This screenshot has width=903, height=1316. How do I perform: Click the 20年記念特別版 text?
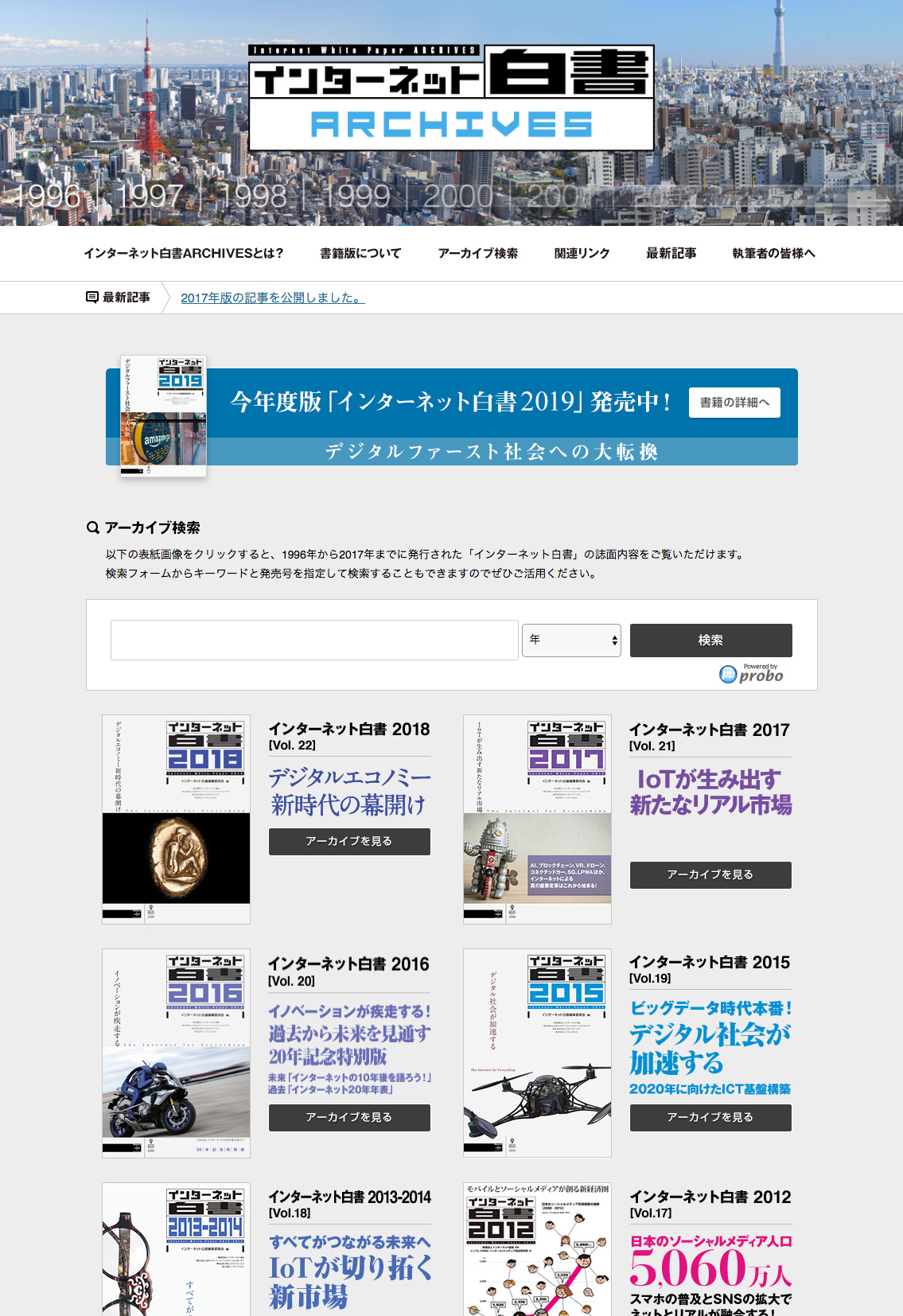(x=328, y=1057)
